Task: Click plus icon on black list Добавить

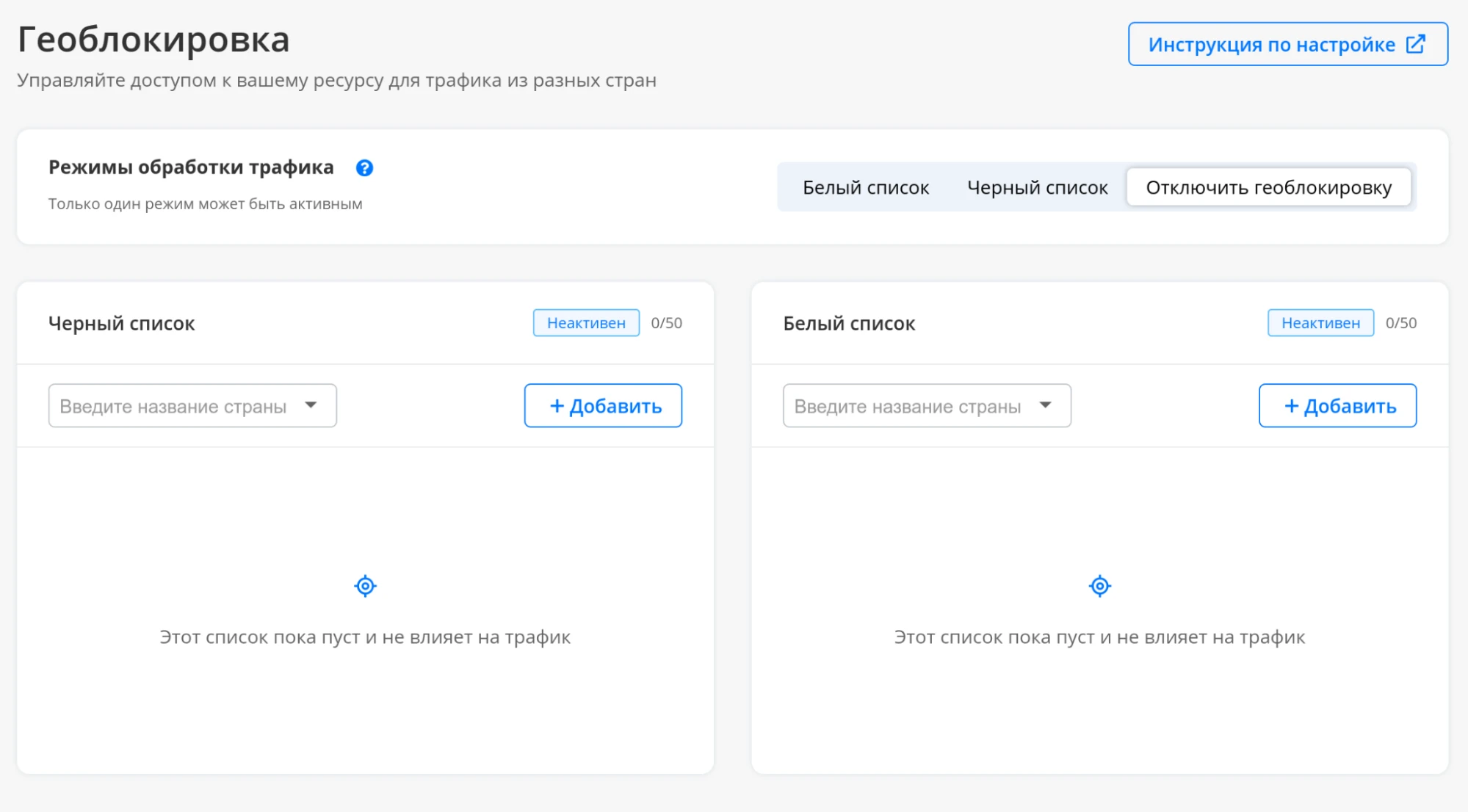Action: (x=557, y=406)
